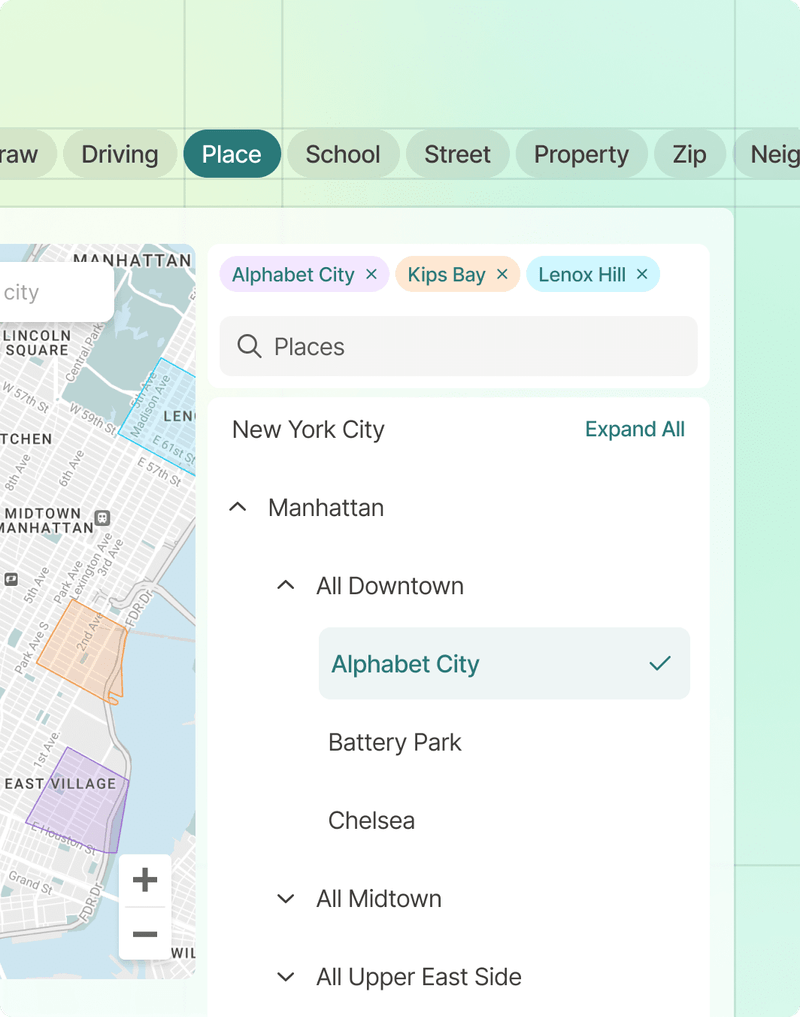Image resolution: width=800 pixels, height=1017 pixels.
Task: Click the Expand All link
Action: coord(635,429)
